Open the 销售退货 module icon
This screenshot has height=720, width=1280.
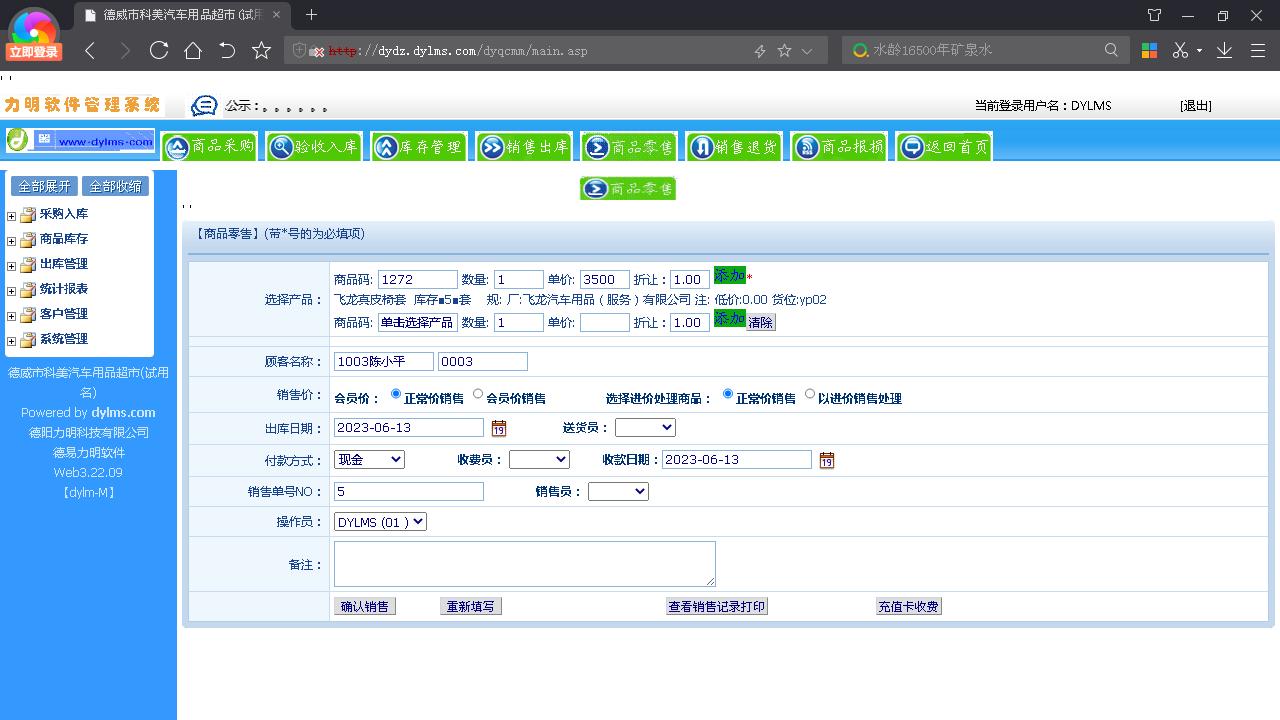733,145
